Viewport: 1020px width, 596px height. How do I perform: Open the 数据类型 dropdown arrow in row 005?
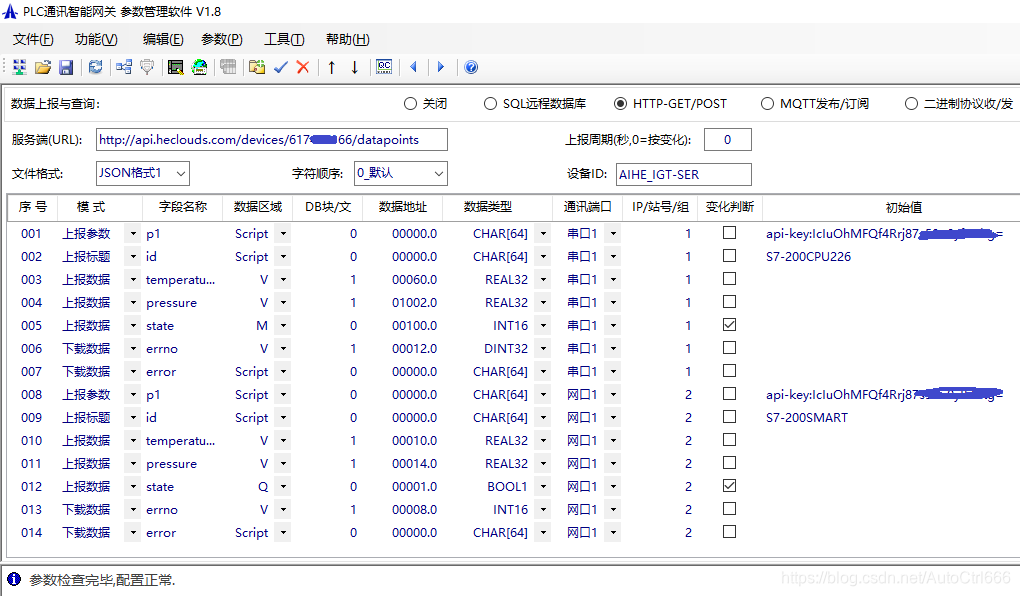[x=543, y=325]
